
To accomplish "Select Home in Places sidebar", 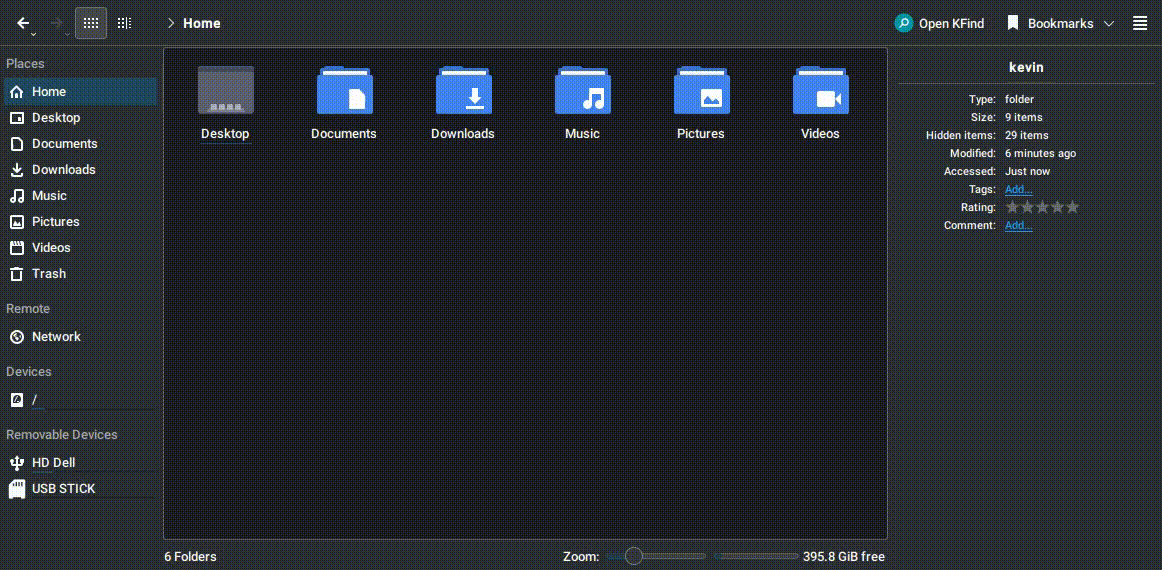I will [80, 92].
